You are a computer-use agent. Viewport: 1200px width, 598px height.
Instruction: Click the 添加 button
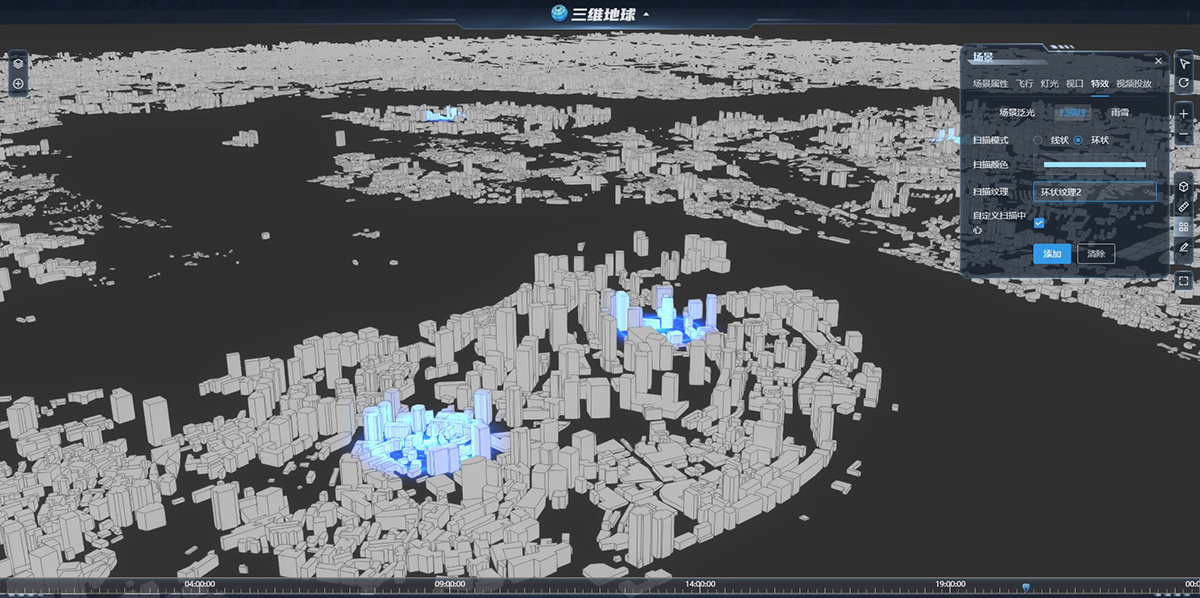(1050, 254)
